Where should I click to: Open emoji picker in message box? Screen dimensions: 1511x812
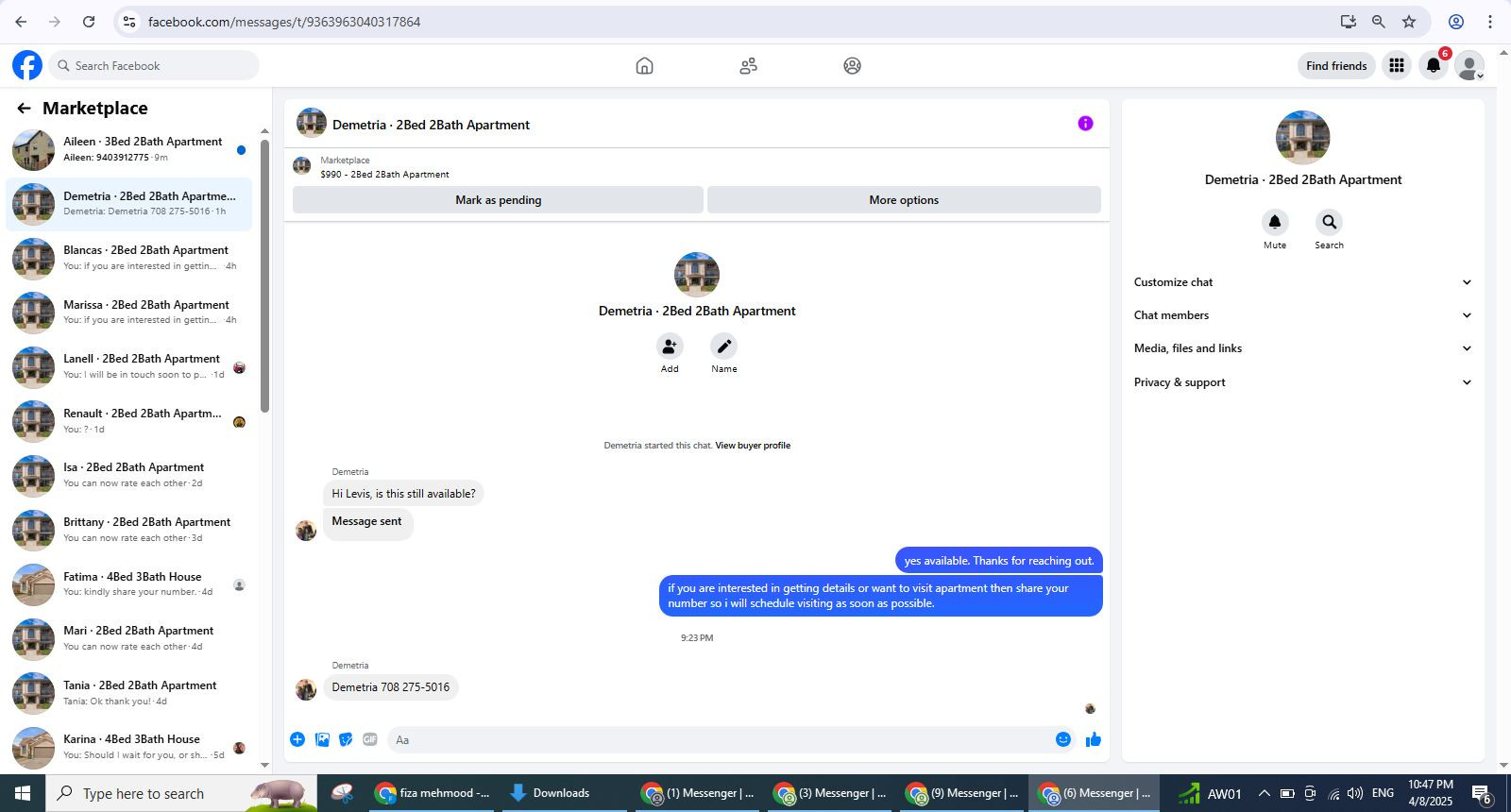1063,739
